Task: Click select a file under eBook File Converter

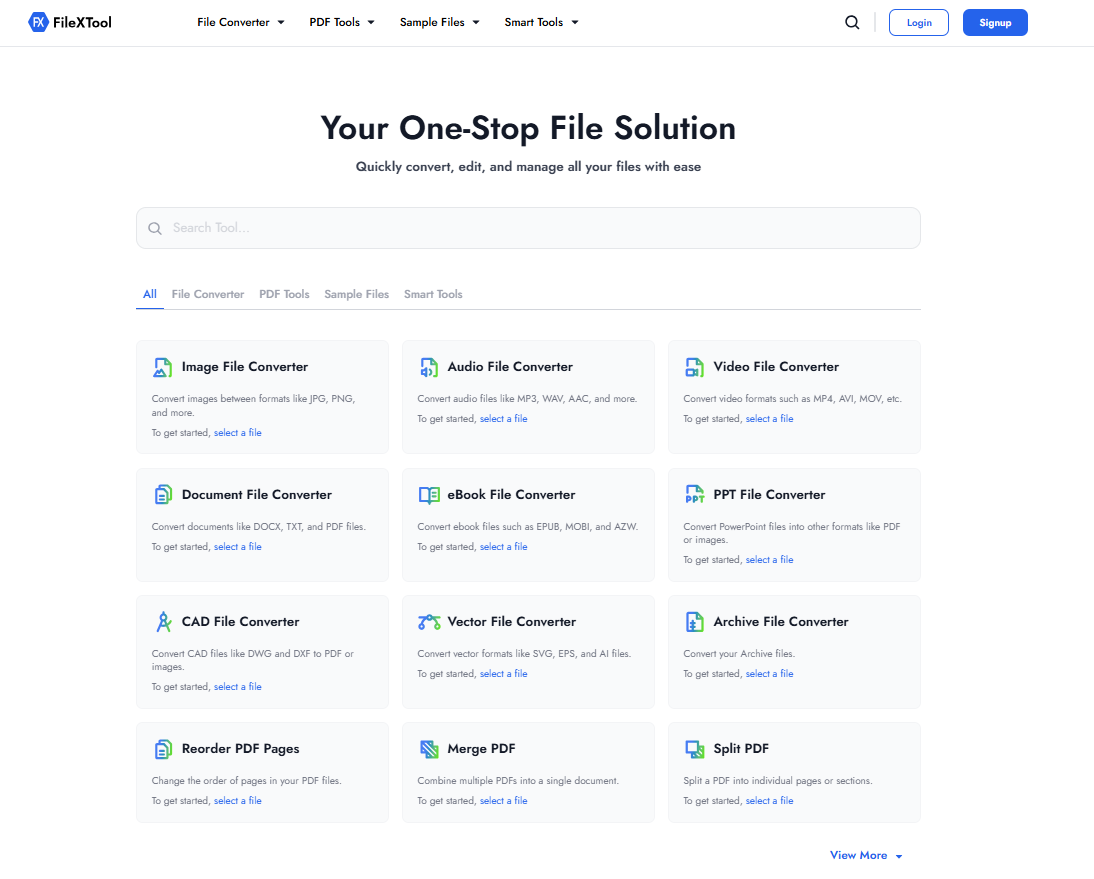Action: coord(504,546)
